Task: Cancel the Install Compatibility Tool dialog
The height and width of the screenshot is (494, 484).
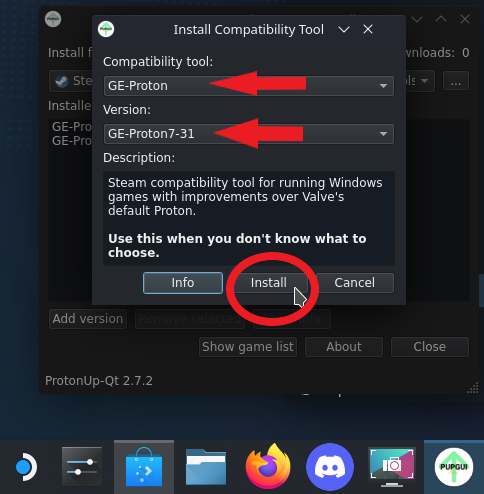Action: pyautogui.click(x=355, y=283)
